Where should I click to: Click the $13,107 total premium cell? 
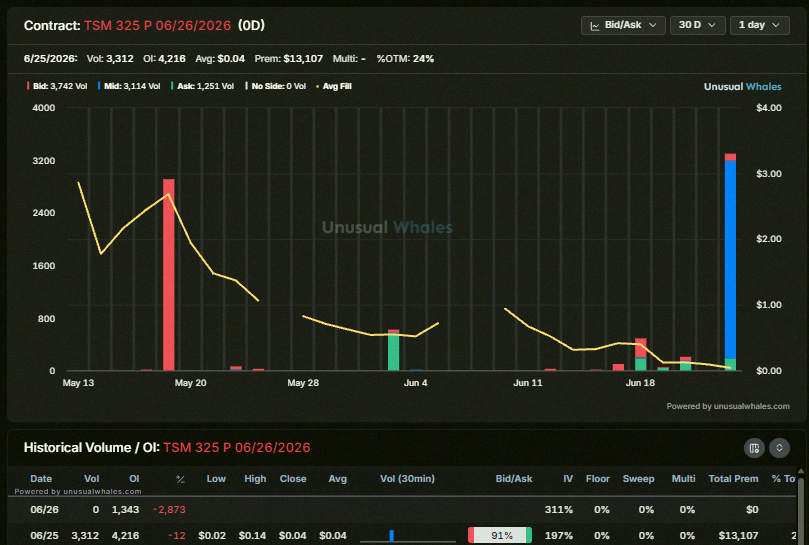coord(738,536)
